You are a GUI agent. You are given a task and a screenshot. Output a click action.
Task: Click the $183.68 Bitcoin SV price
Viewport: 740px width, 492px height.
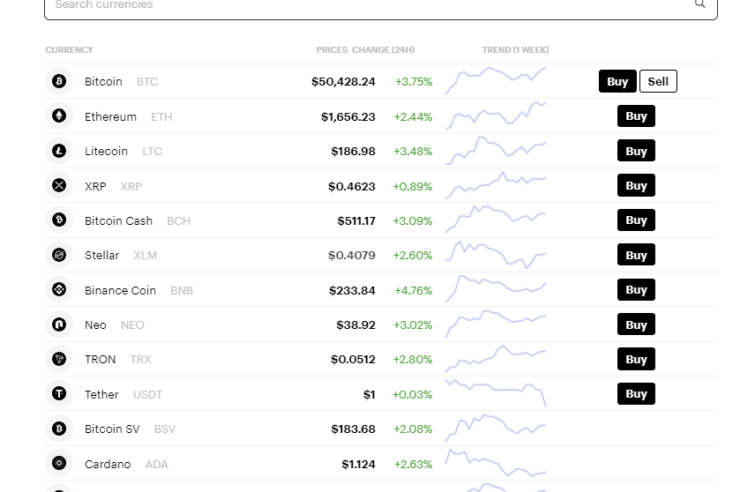[353, 429]
